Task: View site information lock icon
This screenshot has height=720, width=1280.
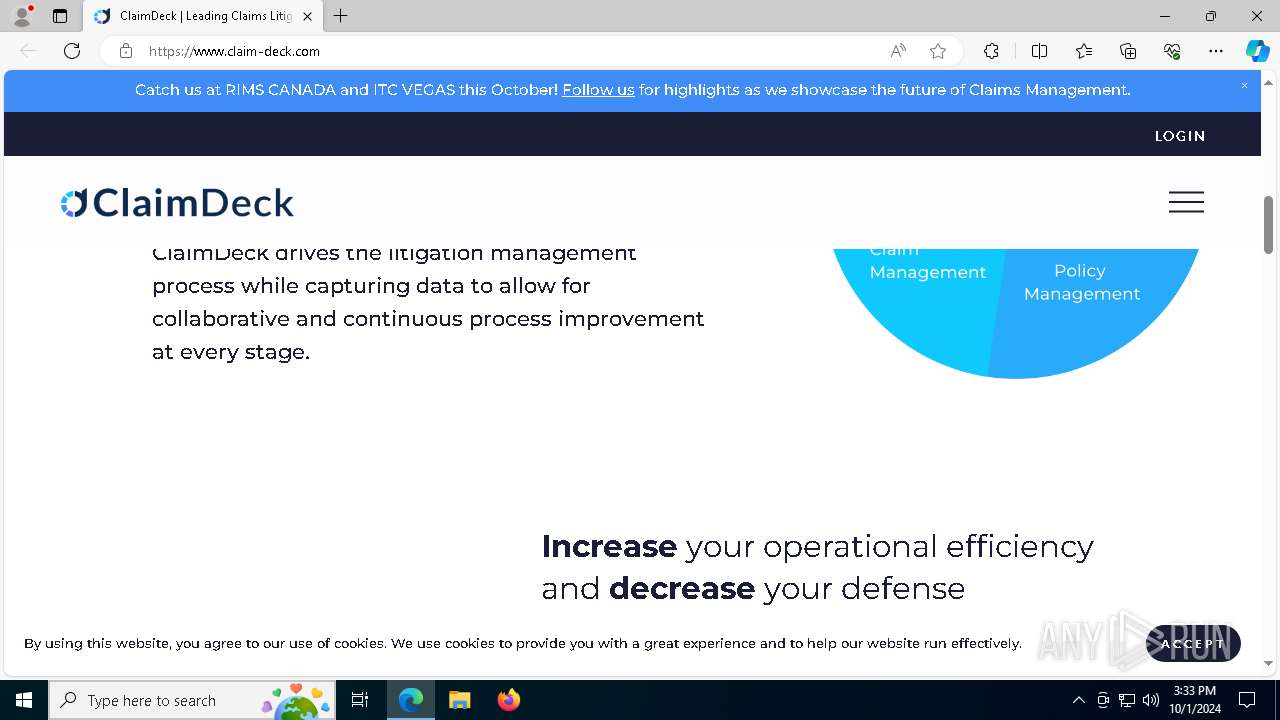Action: pos(125,51)
